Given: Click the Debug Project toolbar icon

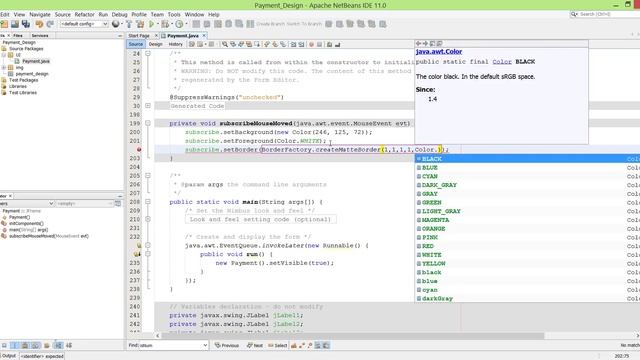Looking at the screenshot, I should point(165,24).
